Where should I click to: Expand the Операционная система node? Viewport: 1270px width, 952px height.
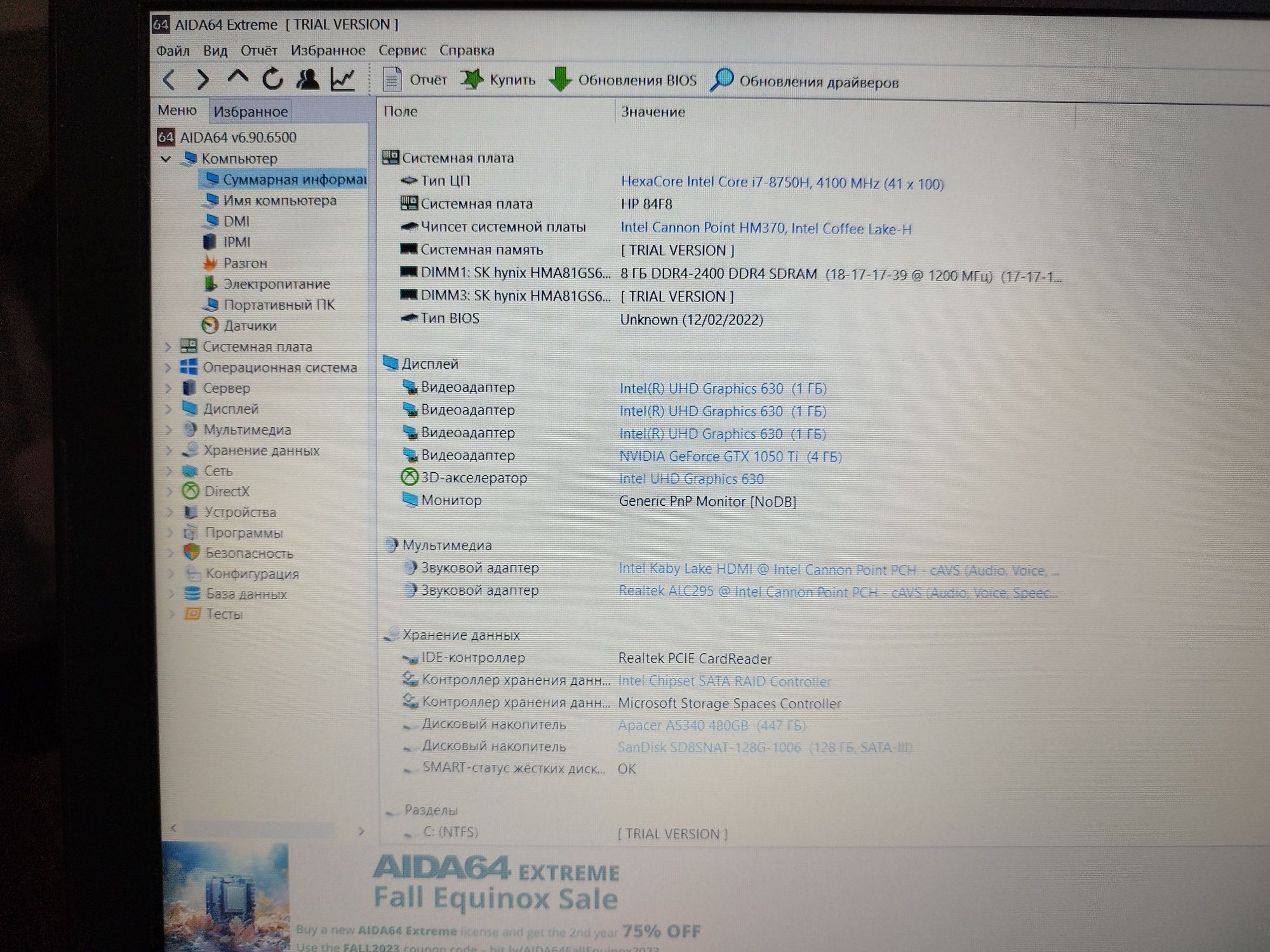[168, 368]
